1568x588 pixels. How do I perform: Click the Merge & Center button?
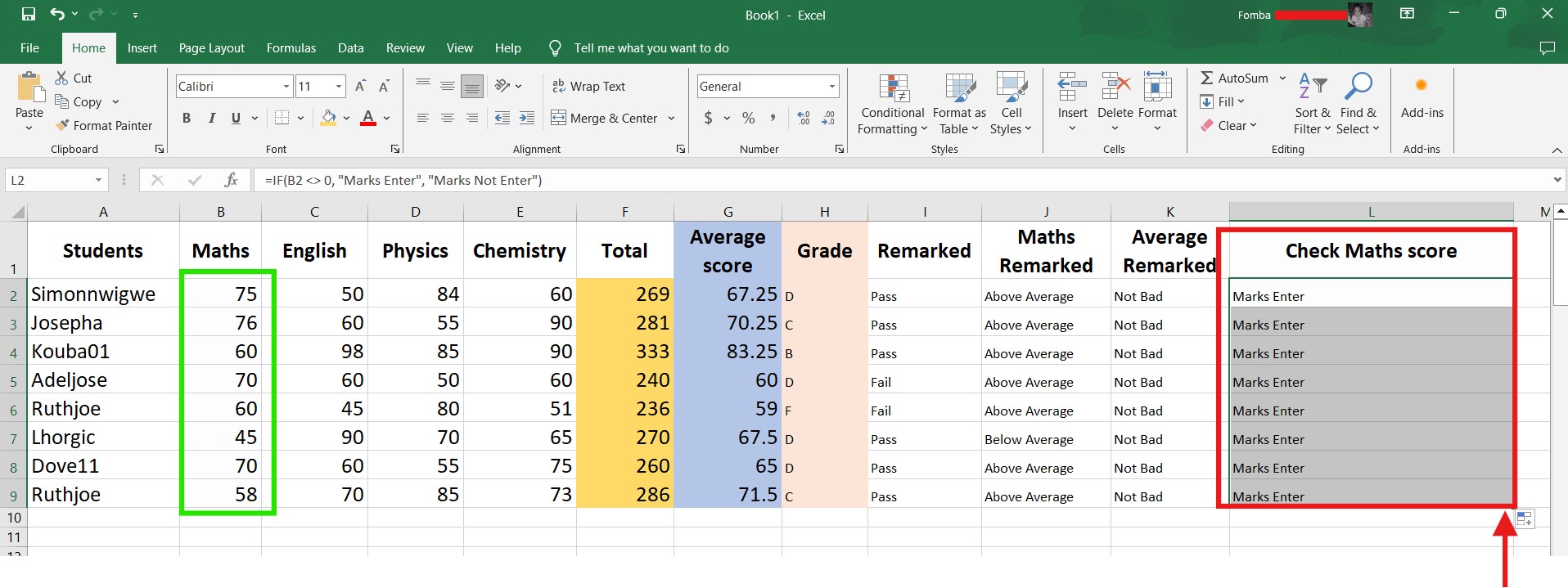[605, 118]
